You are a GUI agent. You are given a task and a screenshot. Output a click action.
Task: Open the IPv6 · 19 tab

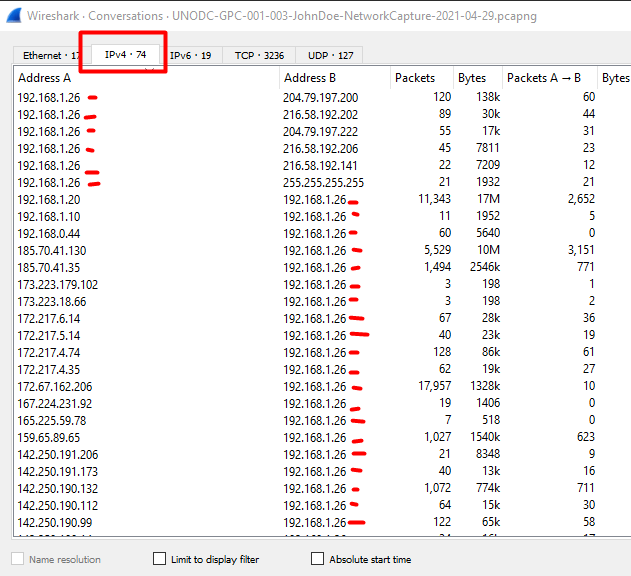(190, 56)
